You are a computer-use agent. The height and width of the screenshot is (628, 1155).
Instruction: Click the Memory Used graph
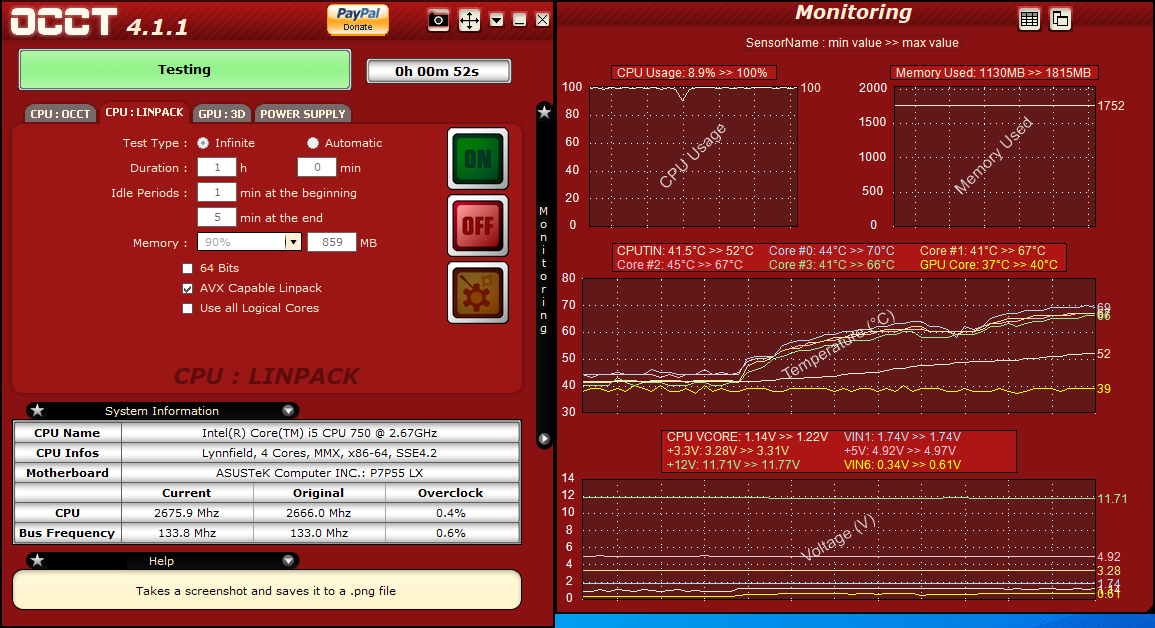[994, 156]
